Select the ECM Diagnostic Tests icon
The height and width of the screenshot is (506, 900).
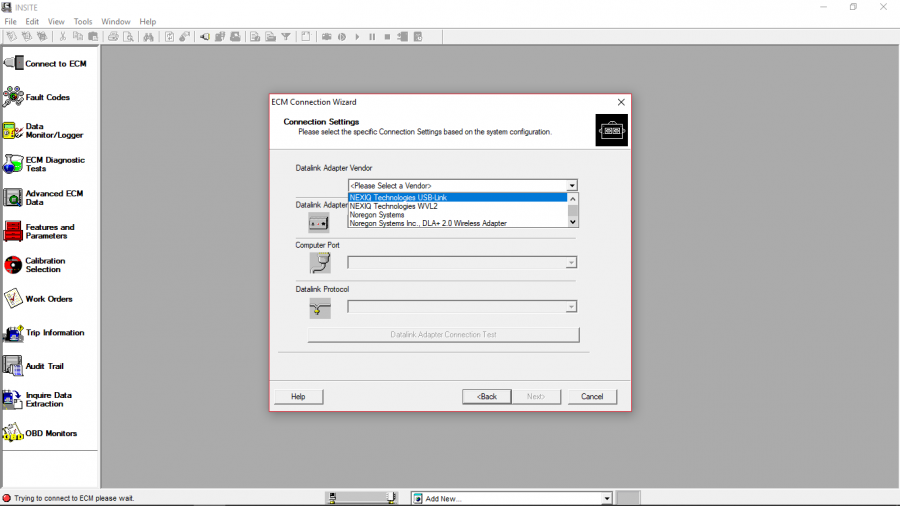click(13, 164)
